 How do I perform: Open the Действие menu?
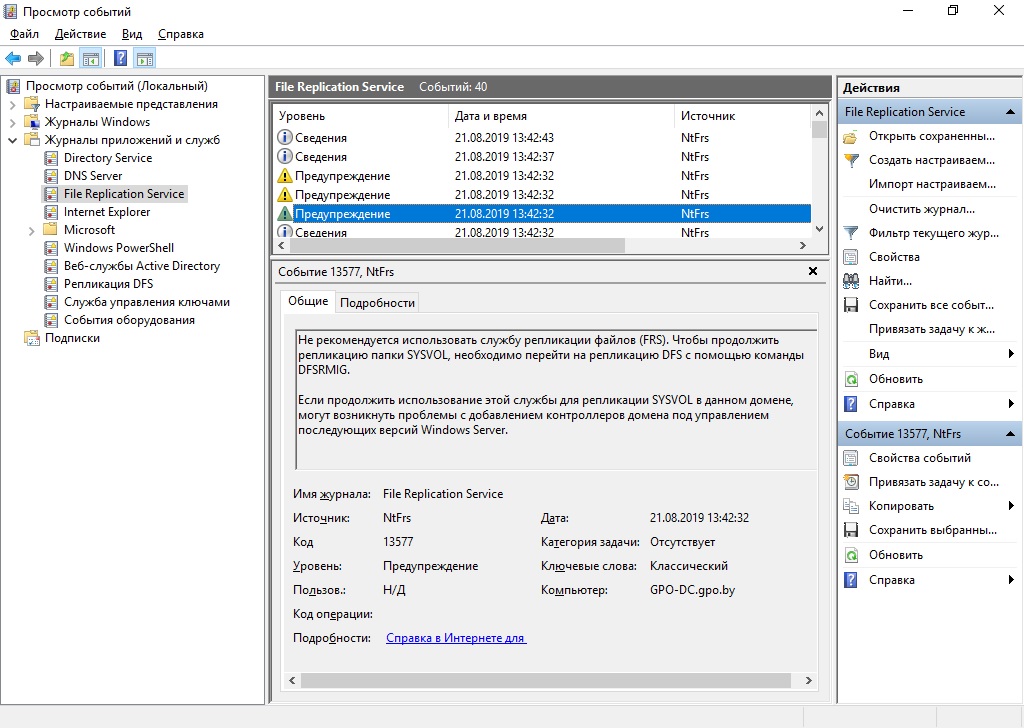[x=80, y=34]
